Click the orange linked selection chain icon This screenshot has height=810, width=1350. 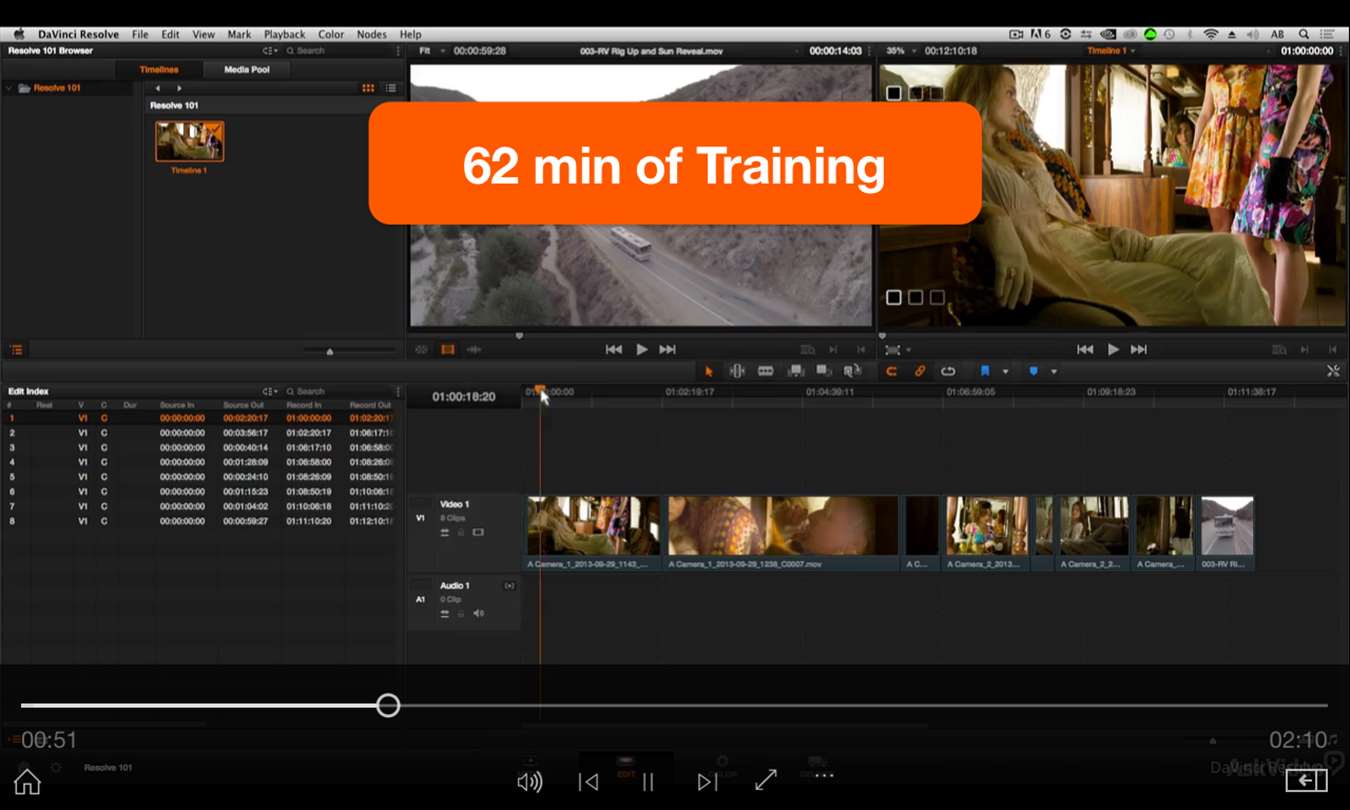[920, 371]
